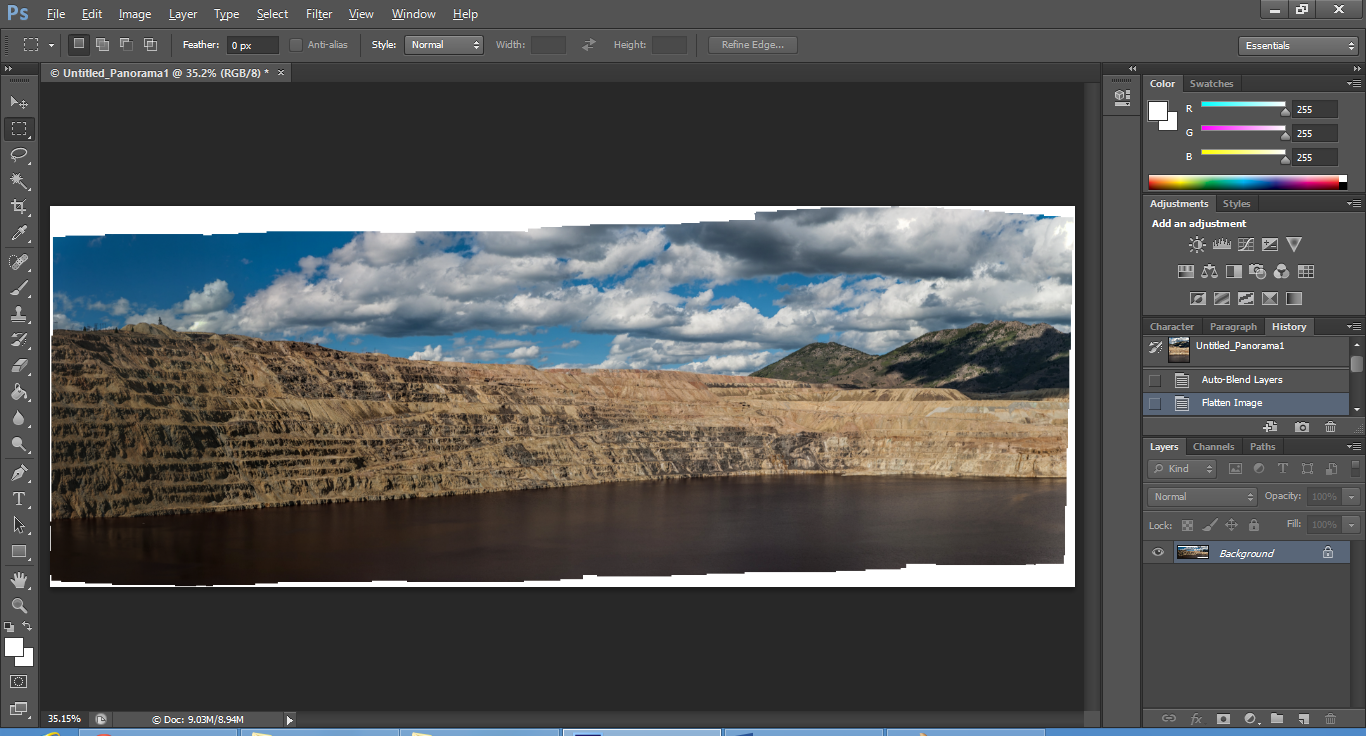The height and width of the screenshot is (736, 1366).
Task: Select the Dodge tool
Action: [x=19, y=444]
